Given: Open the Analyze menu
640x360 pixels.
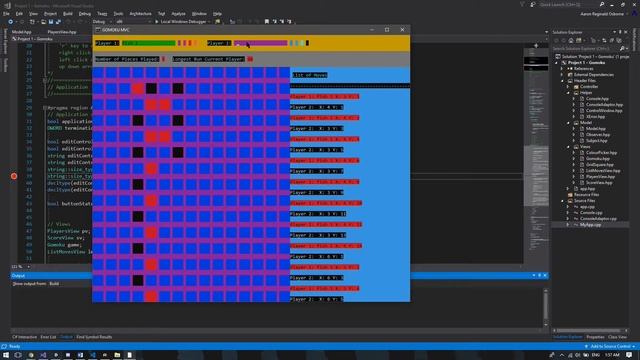Looking at the screenshot, I should click(178, 13).
